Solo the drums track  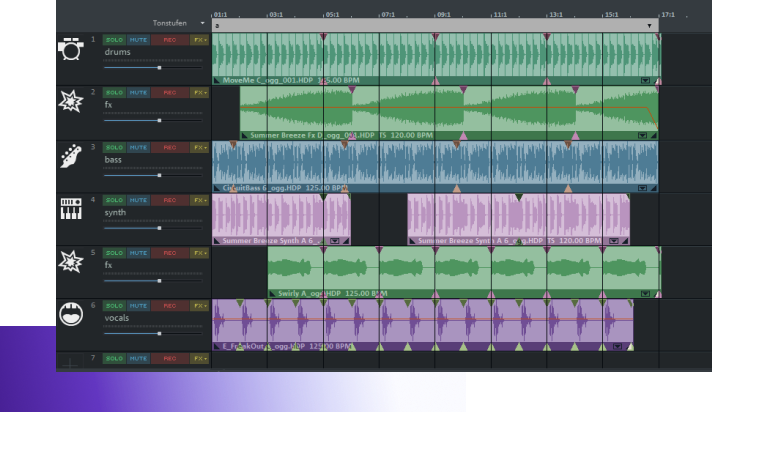[114, 40]
